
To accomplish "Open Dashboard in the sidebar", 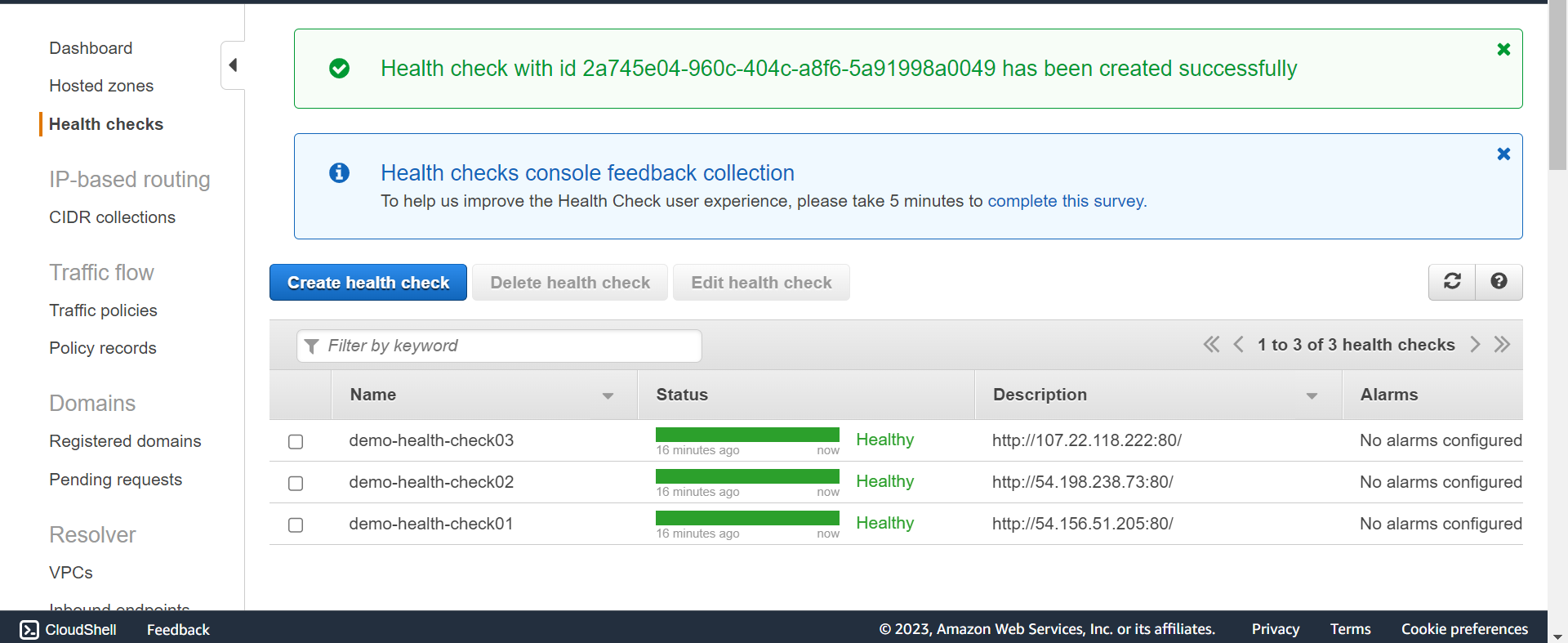I will click(x=91, y=48).
